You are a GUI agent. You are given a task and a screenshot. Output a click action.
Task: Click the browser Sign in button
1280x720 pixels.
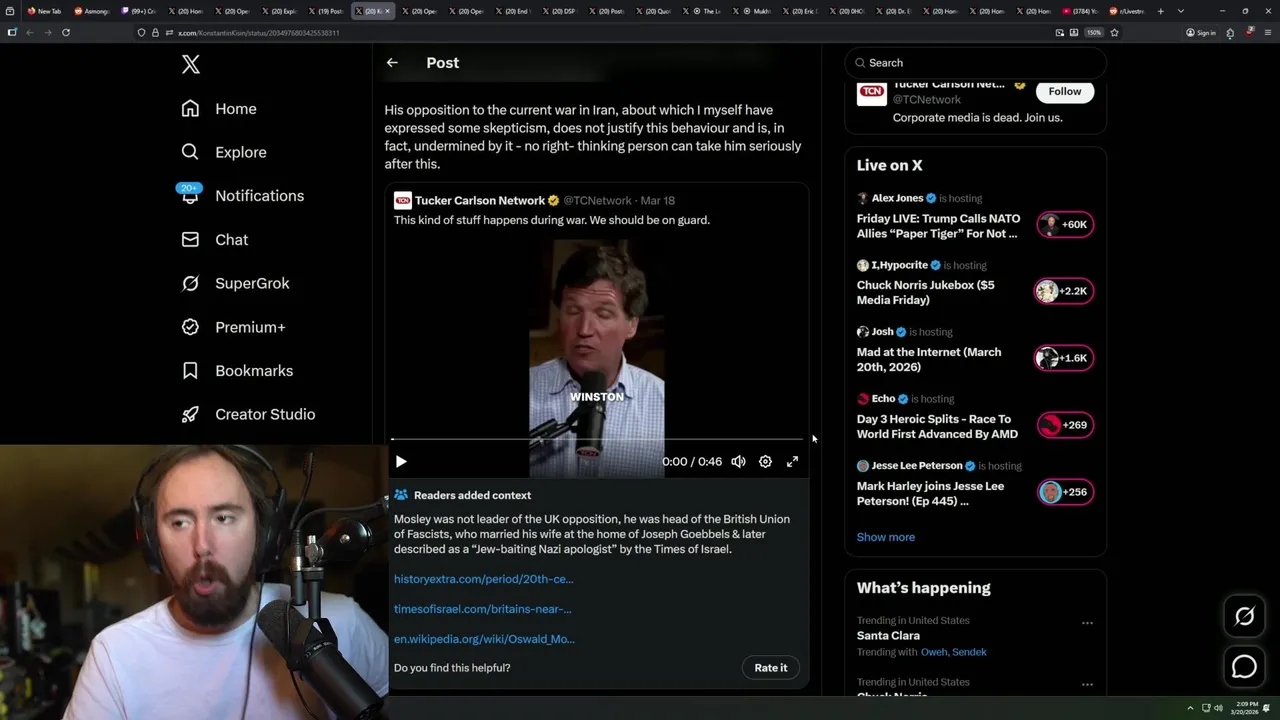tap(1201, 32)
